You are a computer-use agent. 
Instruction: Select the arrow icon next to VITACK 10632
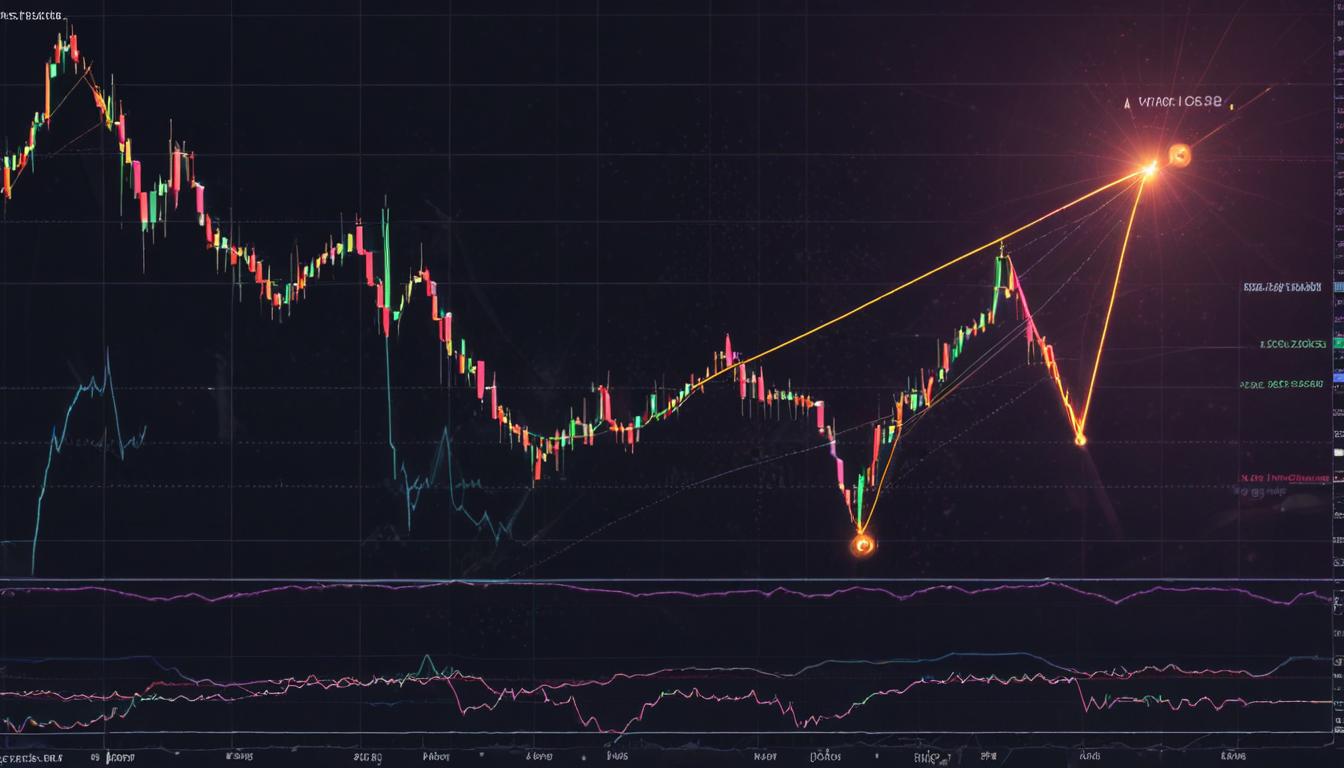(x=1128, y=103)
